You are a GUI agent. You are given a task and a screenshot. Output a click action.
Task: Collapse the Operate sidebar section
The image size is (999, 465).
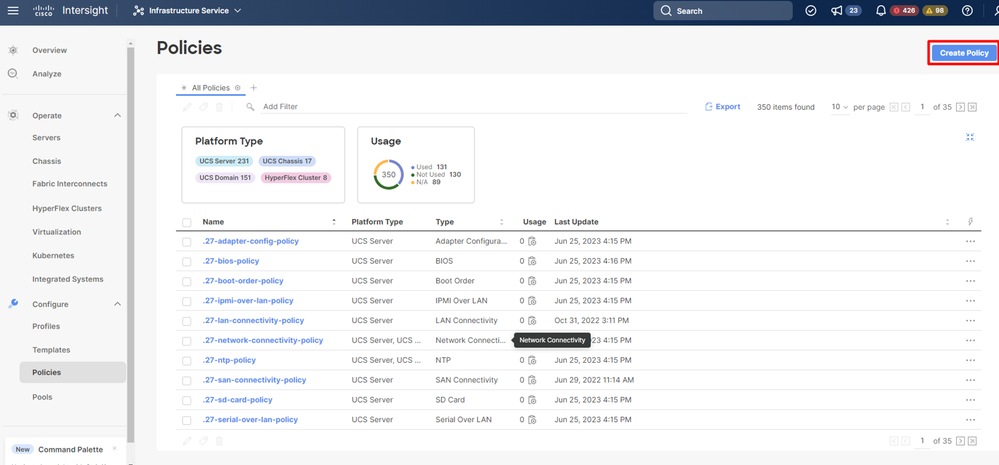(x=117, y=115)
